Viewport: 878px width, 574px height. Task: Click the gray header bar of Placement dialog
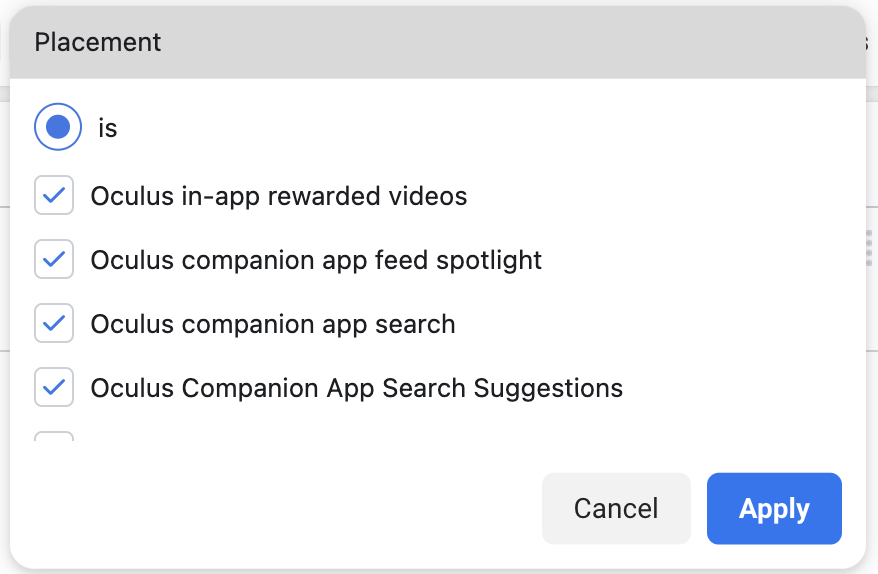(x=438, y=43)
